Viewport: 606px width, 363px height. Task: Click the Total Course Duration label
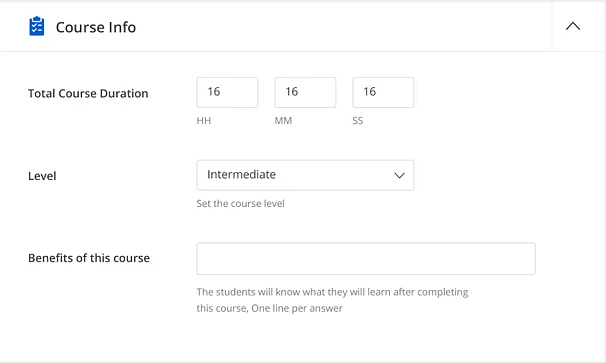click(x=88, y=93)
